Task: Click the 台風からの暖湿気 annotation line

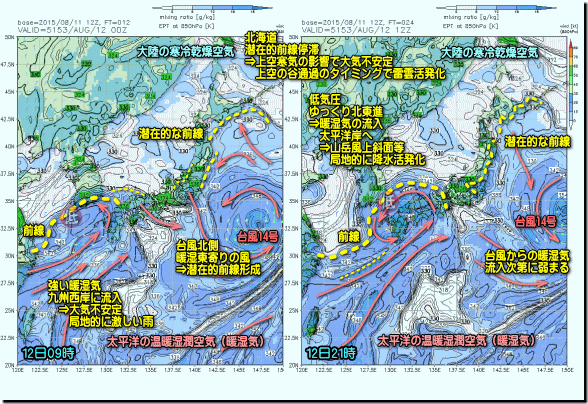Action: coord(527,256)
